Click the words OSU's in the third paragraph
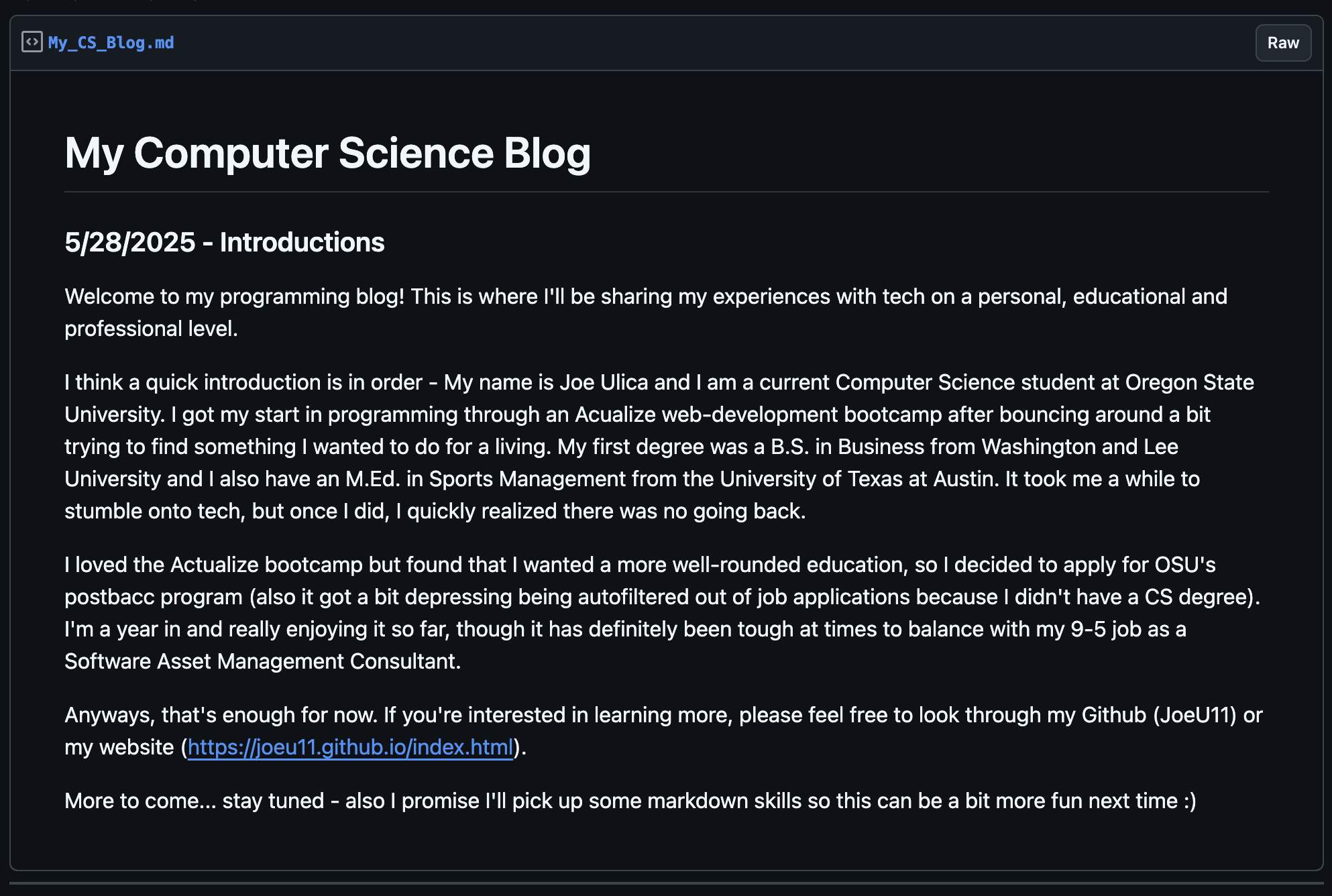 tap(1185, 565)
